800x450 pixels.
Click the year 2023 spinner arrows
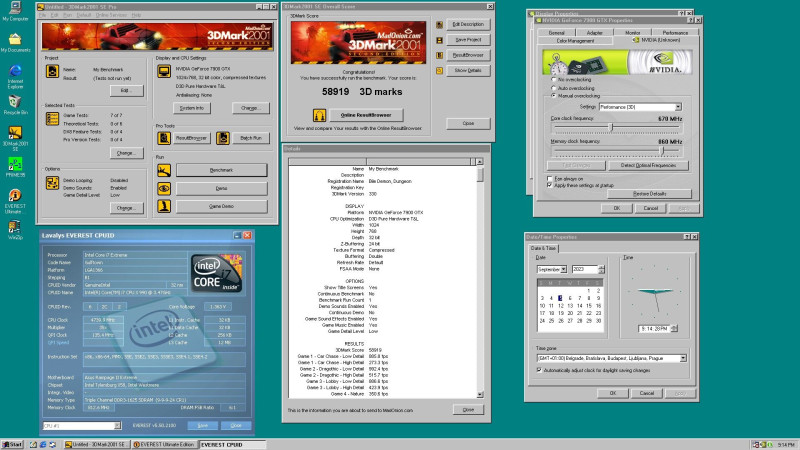pyautogui.click(x=602, y=269)
